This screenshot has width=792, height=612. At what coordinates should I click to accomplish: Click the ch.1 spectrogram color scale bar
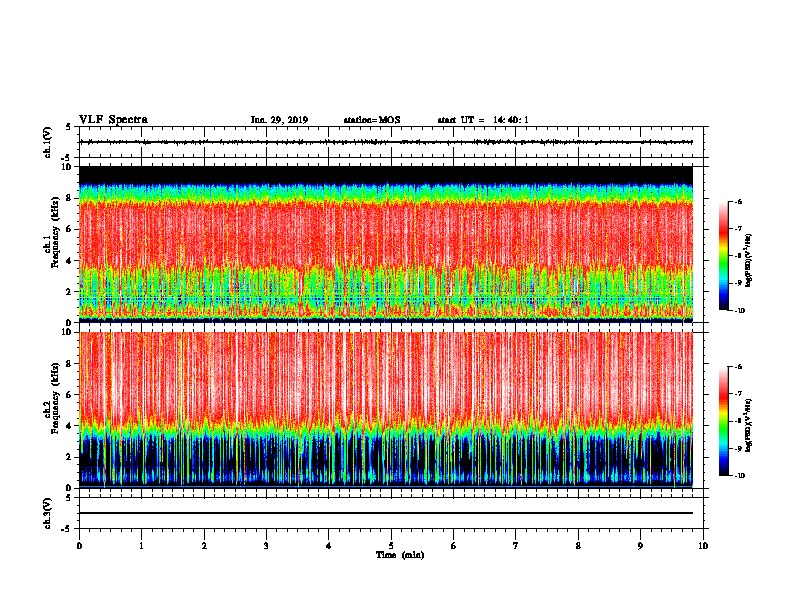coord(724,256)
